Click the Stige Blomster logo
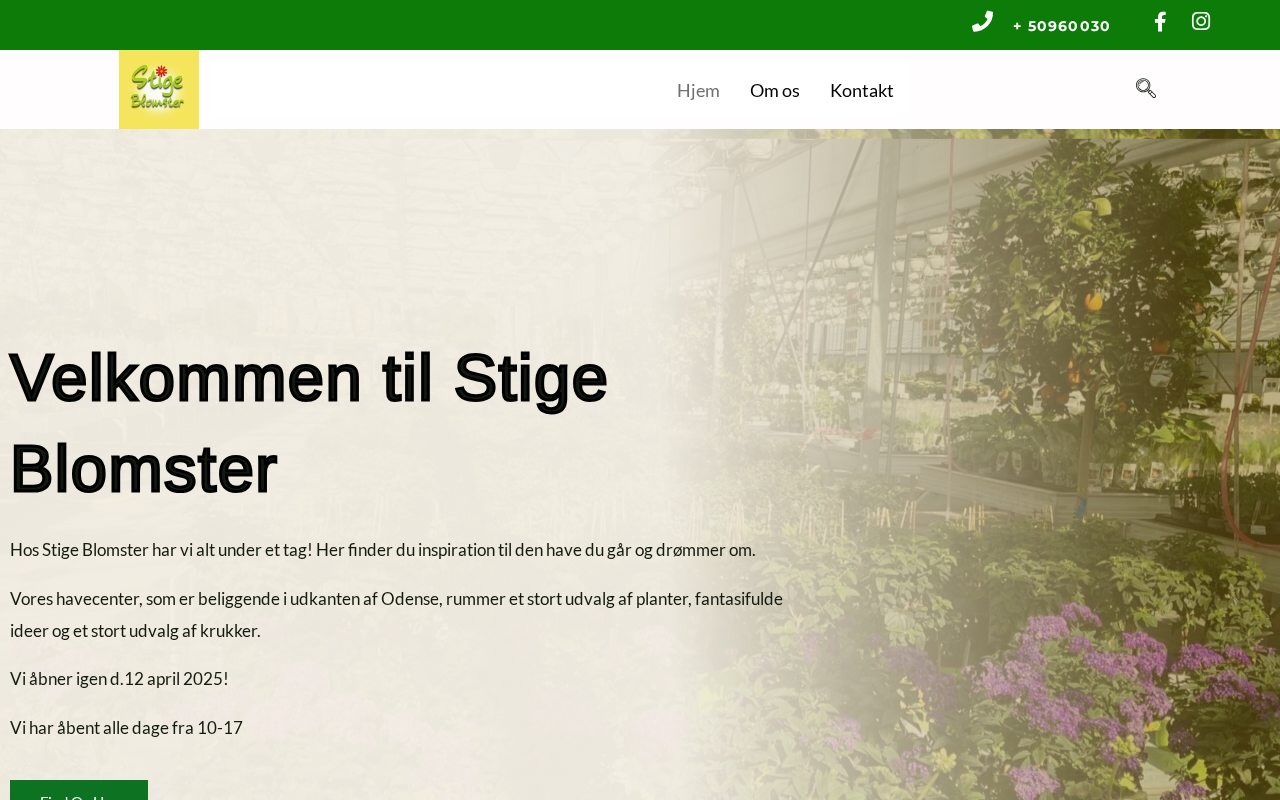This screenshot has width=1280, height=800. point(159,90)
